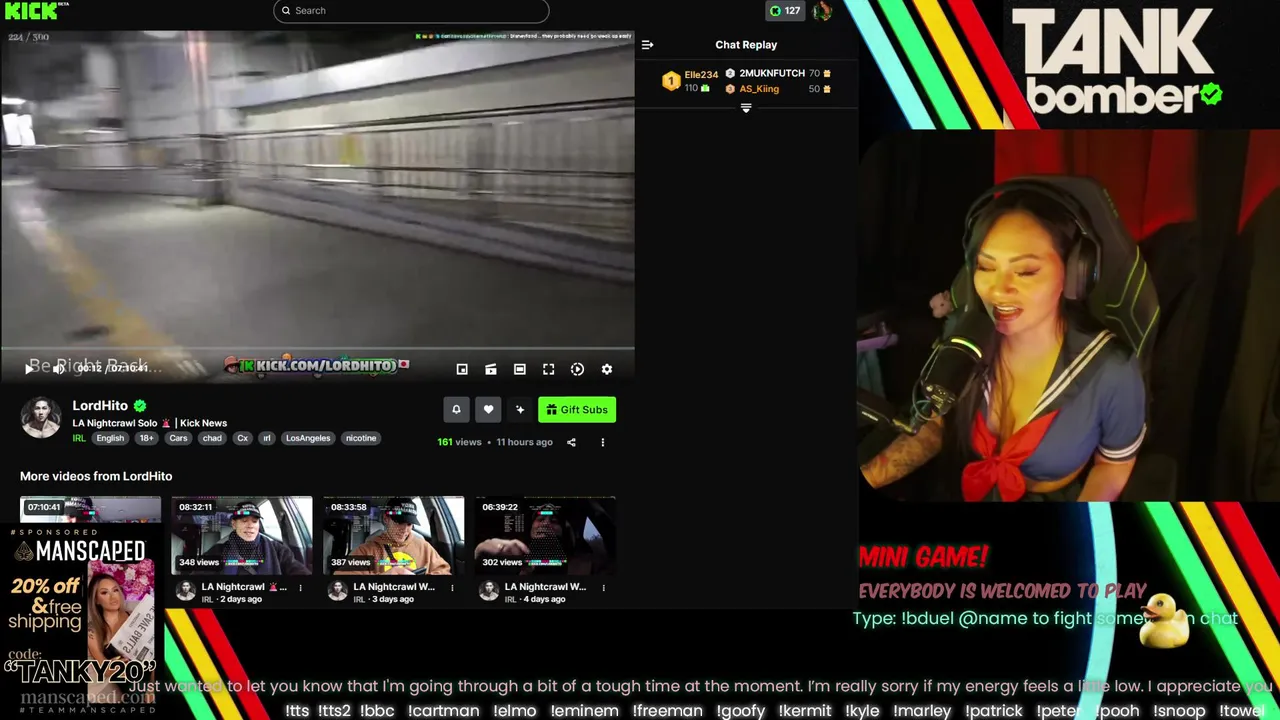Select the Cars tag
This screenshot has height=720, width=1280.
click(178, 438)
